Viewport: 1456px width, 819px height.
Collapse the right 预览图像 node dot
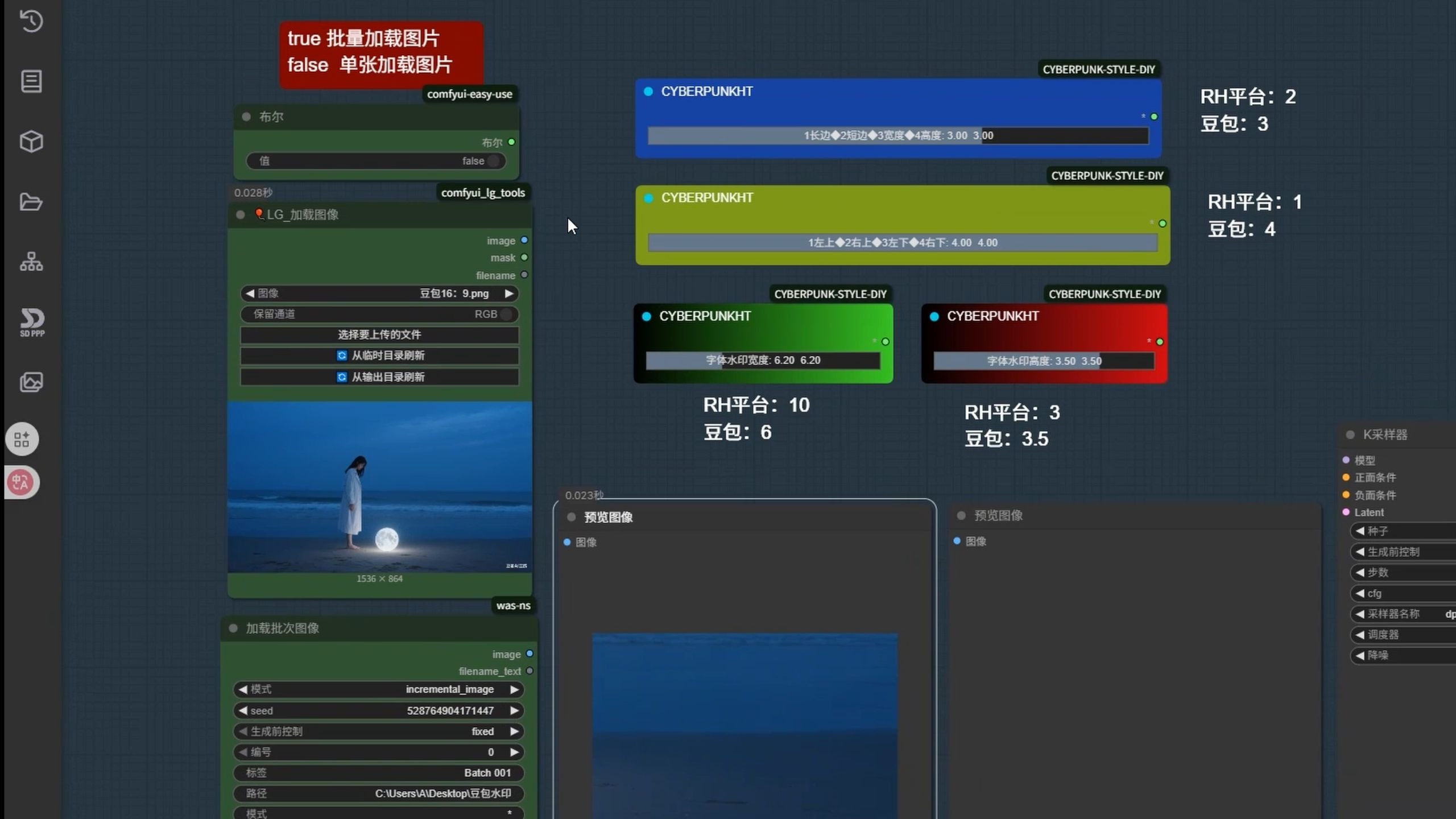point(961,515)
